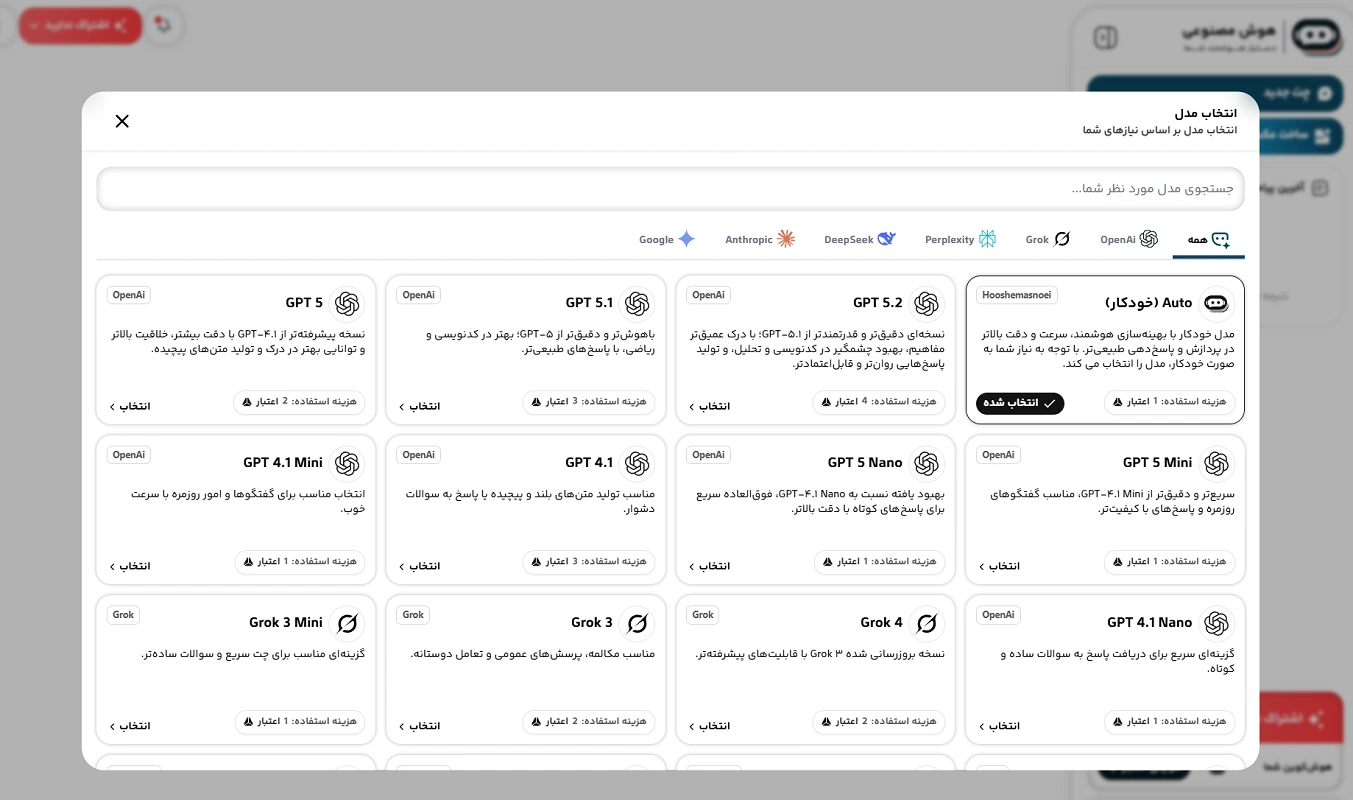This screenshot has height=800, width=1353.
Task: Click the OpenAi tag on the GPT 5.2 card
Action: click(708, 296)
